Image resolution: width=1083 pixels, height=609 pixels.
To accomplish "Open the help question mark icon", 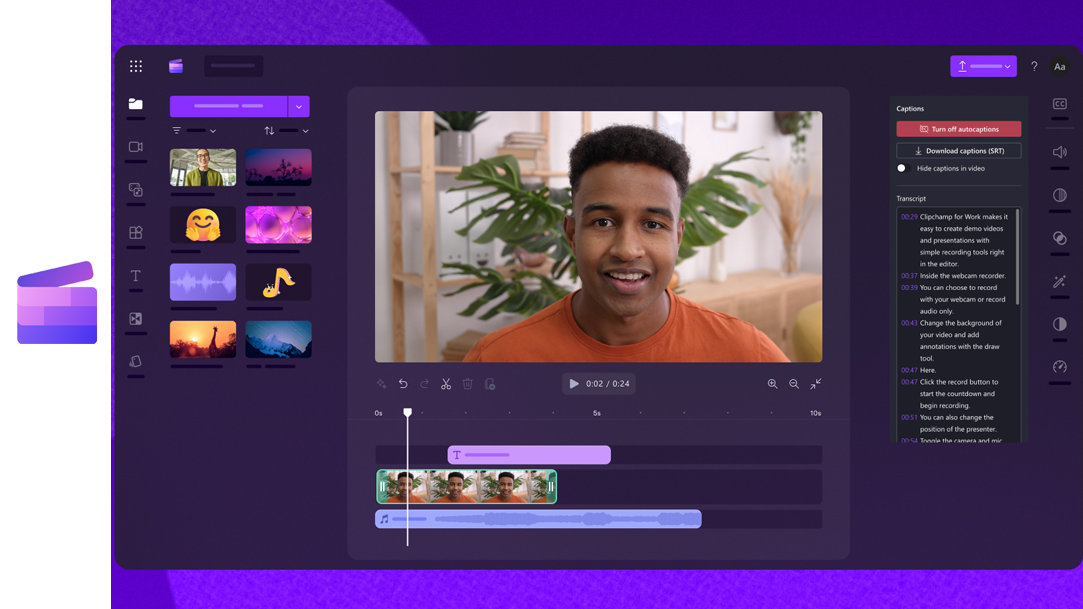I will [1034, 66].
